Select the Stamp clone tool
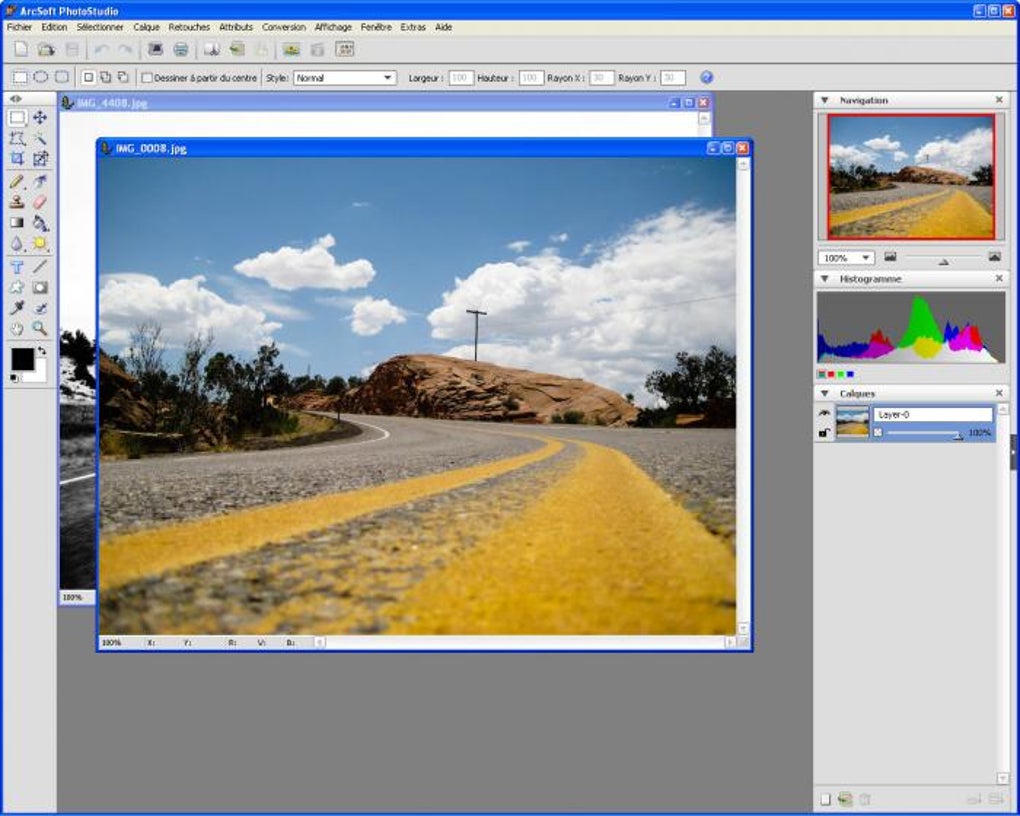The width and height of the screenshot is (1020, 816). [17, 202]
